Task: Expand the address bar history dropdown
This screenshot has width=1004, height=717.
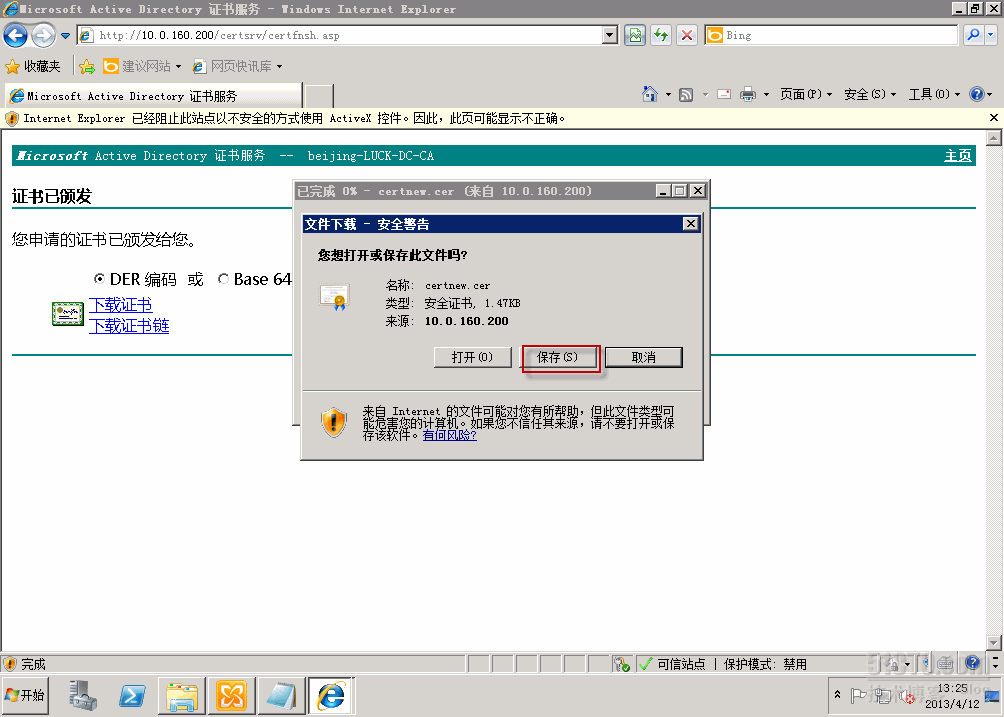Action: 610,35
